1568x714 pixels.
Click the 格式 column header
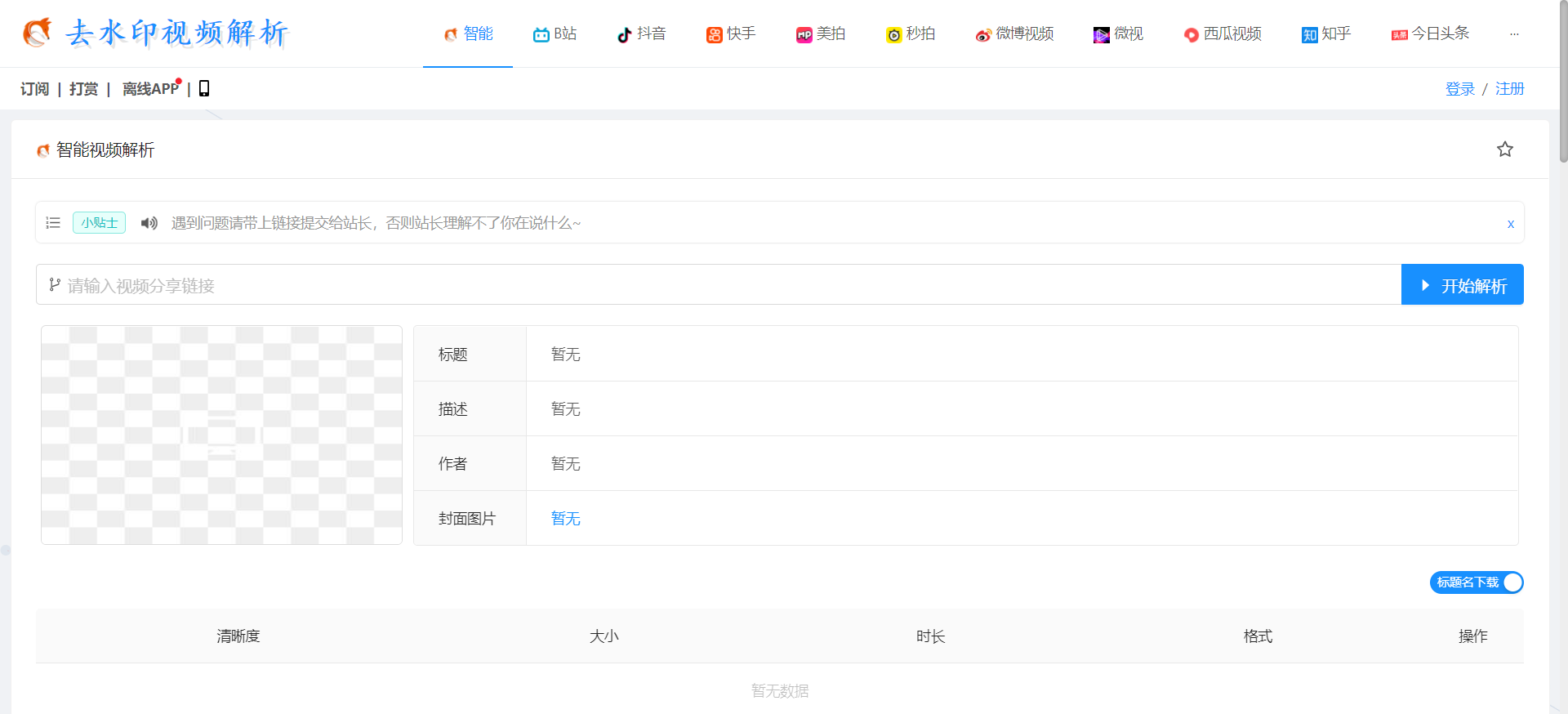1258,636
